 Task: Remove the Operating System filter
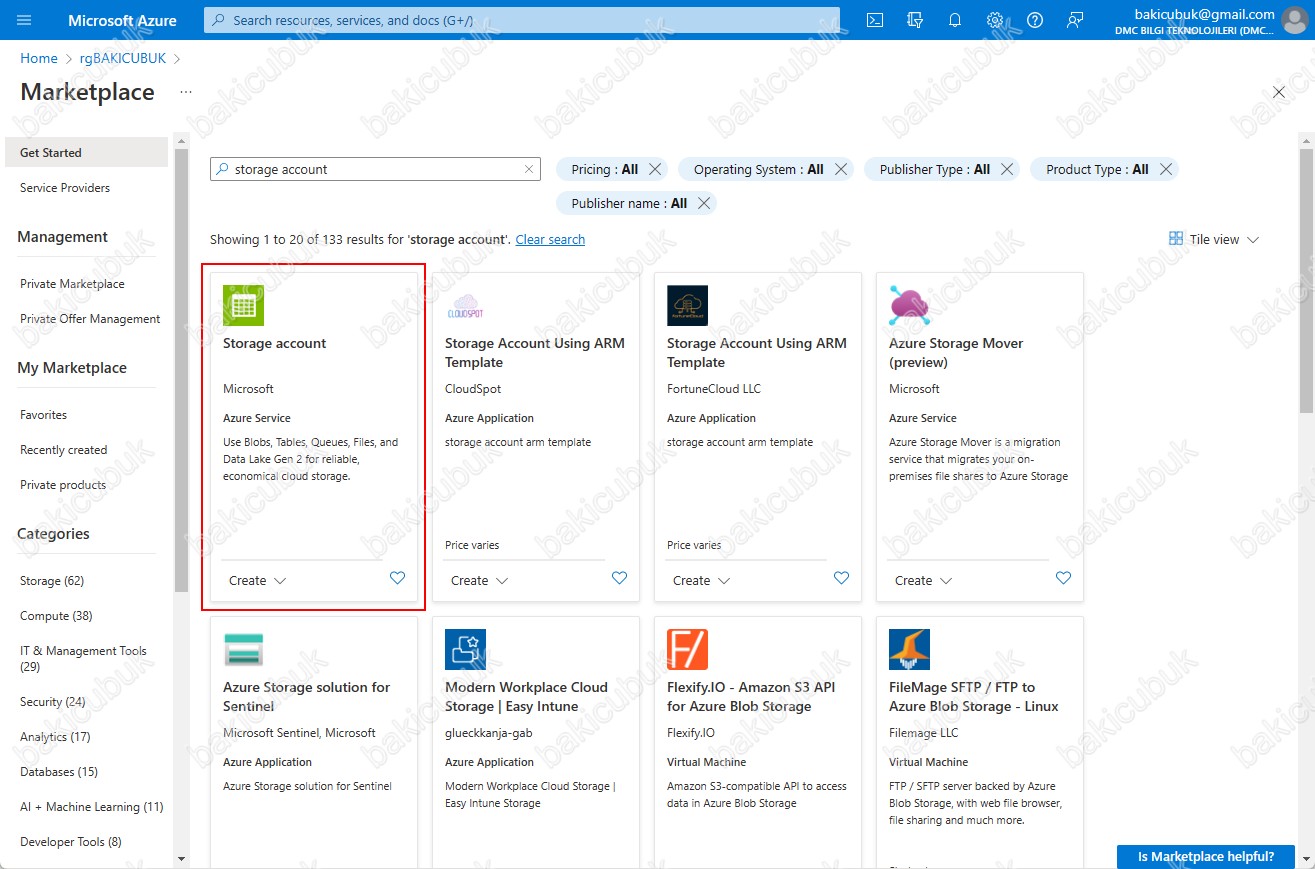click(x=841, y=169)
